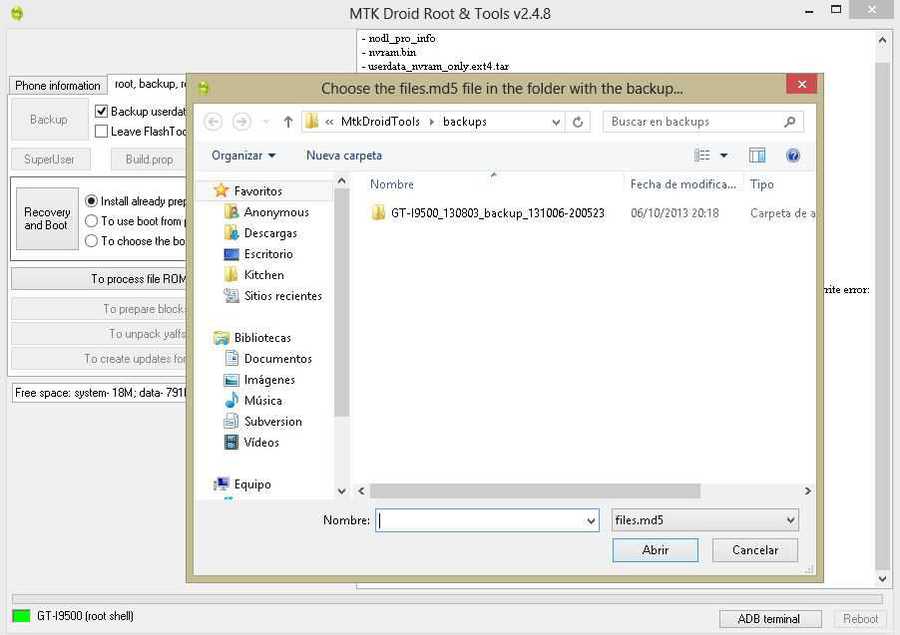Open the recent locations dropdown arrow
This screenshot has height=635, width=900.
(266, 122)
